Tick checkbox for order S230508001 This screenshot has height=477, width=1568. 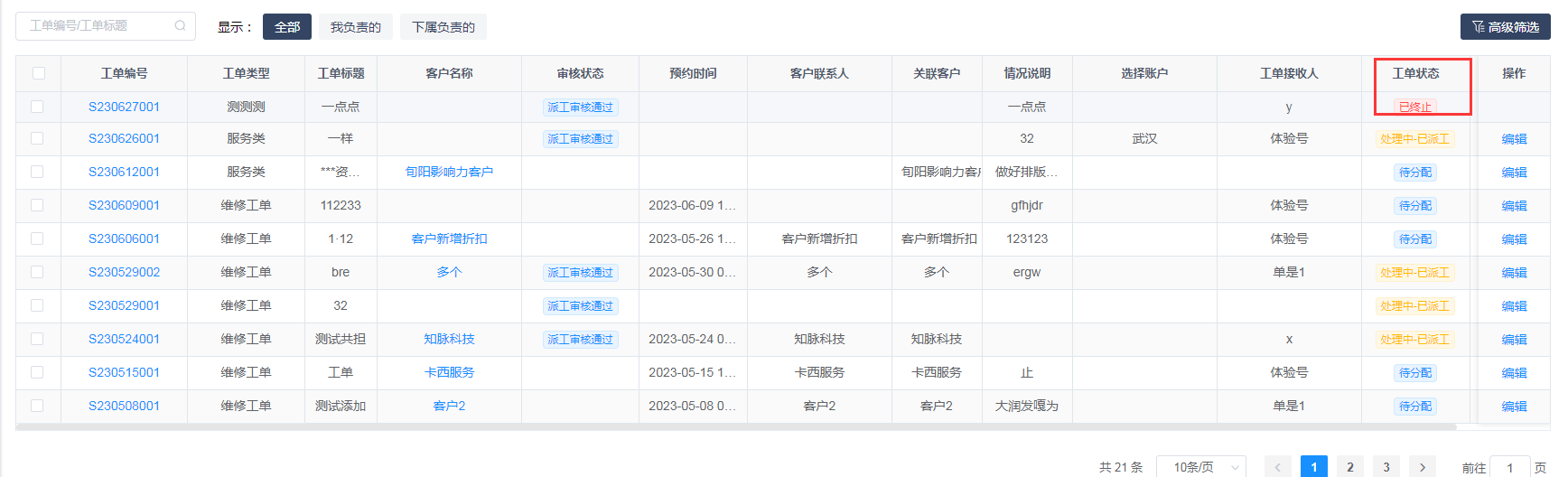tap(37, 406)
